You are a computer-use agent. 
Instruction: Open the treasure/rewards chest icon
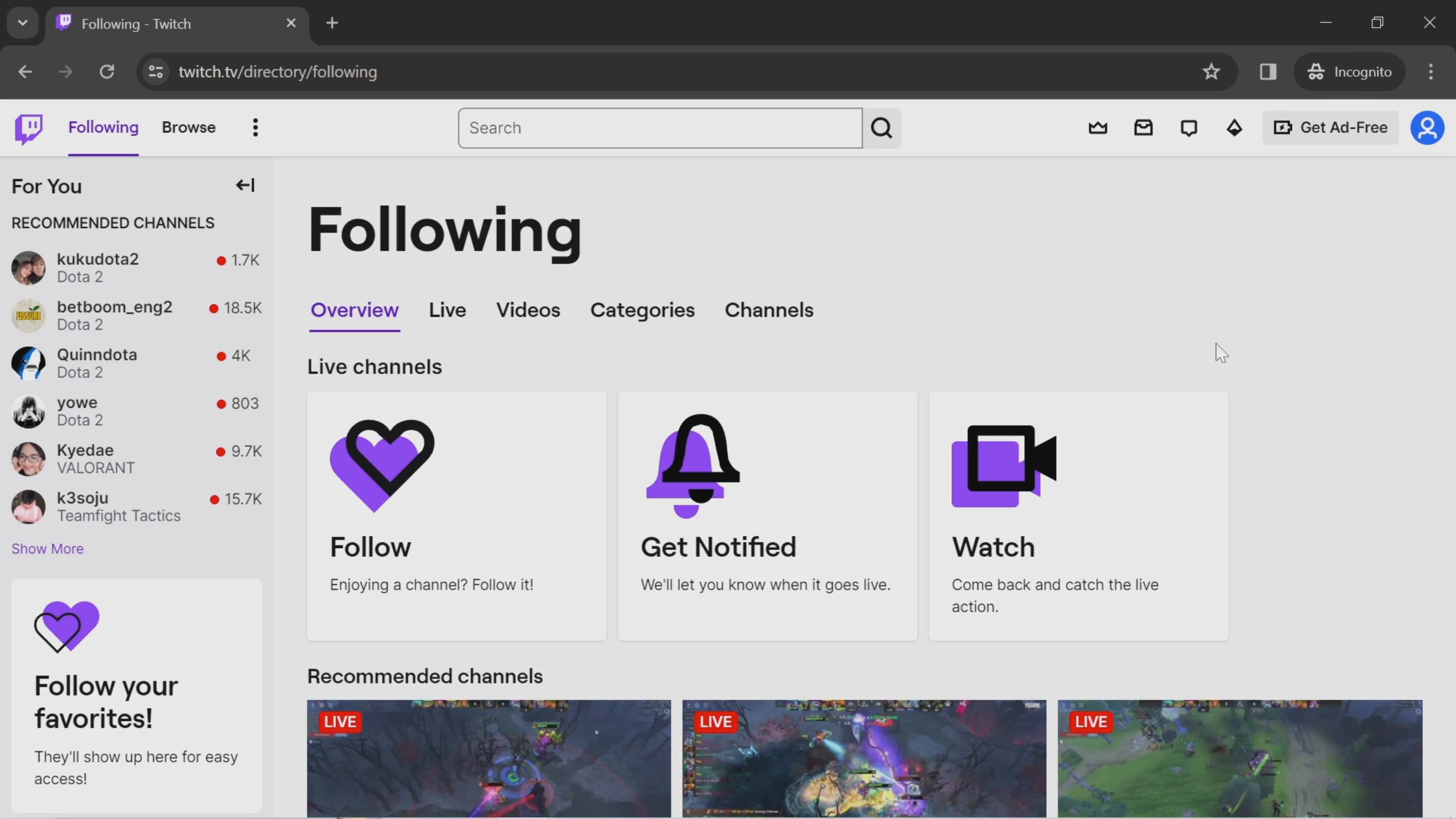point(1098,127)
